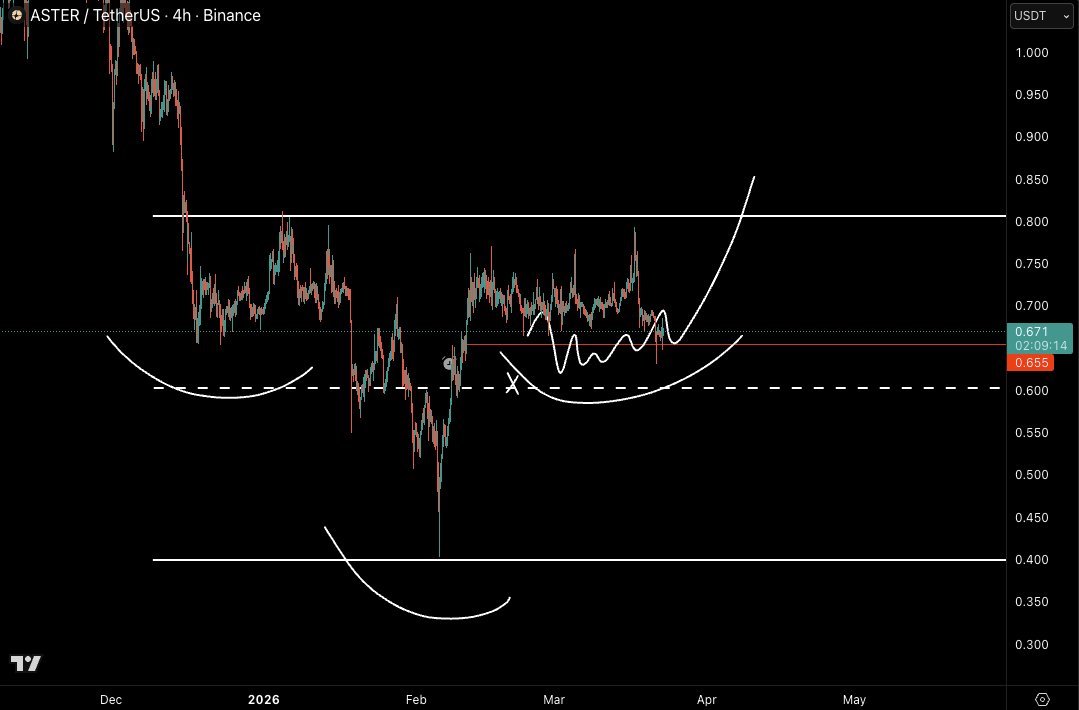The height and width of the screenshot is (710, 1079).
Task: Click the 0.950 price axis label
Action: [x=1032, y=95]
